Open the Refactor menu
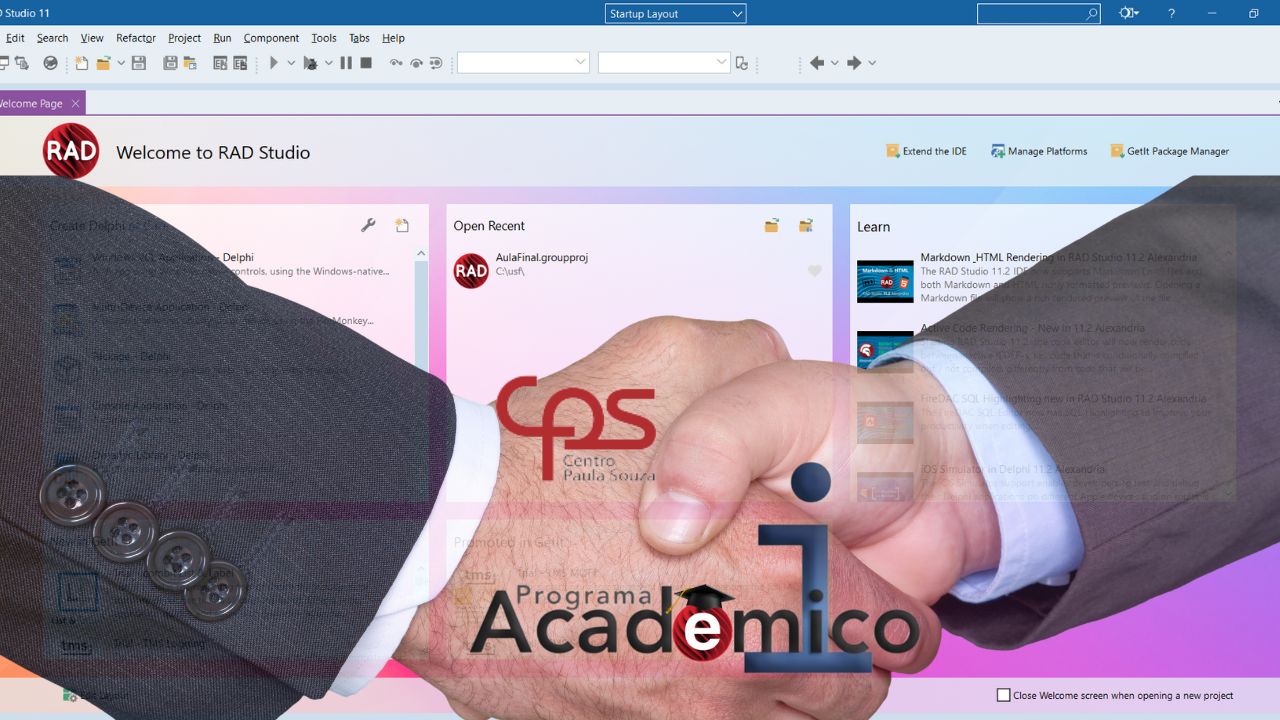The height and width of the screenshot is (720, 1280). tap(136, 38)
